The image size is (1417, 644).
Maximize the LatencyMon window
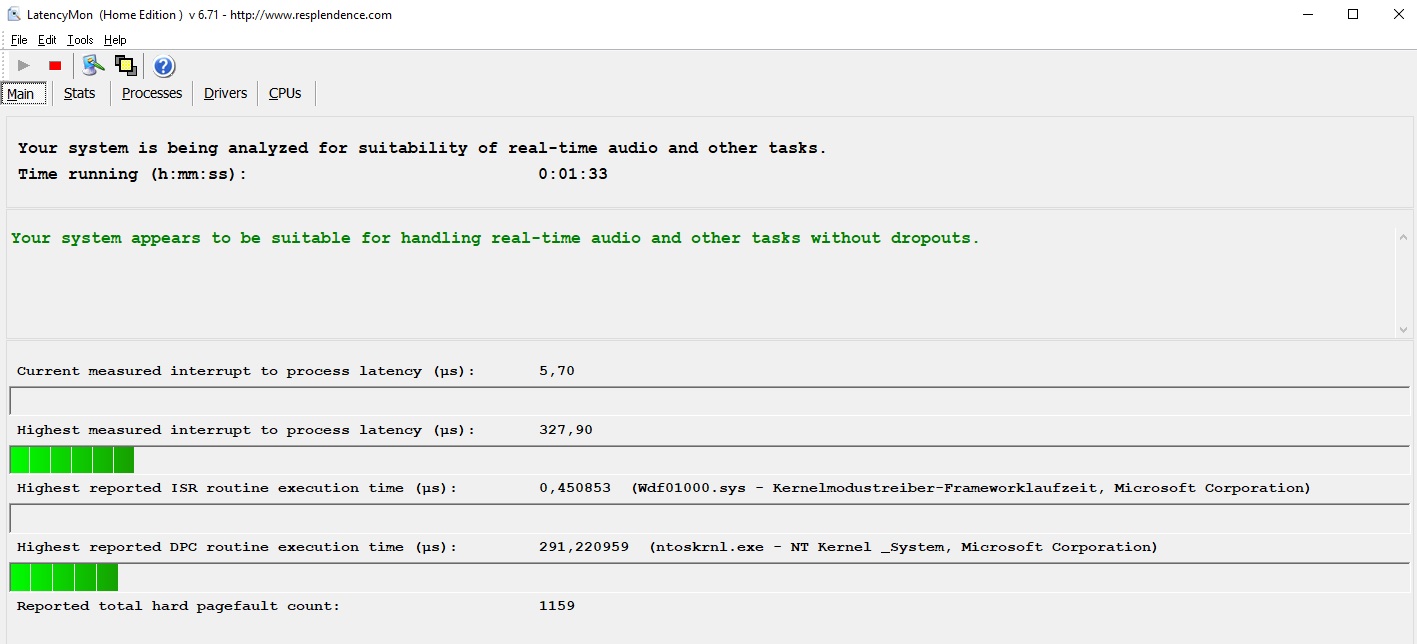coord(1353,14)
